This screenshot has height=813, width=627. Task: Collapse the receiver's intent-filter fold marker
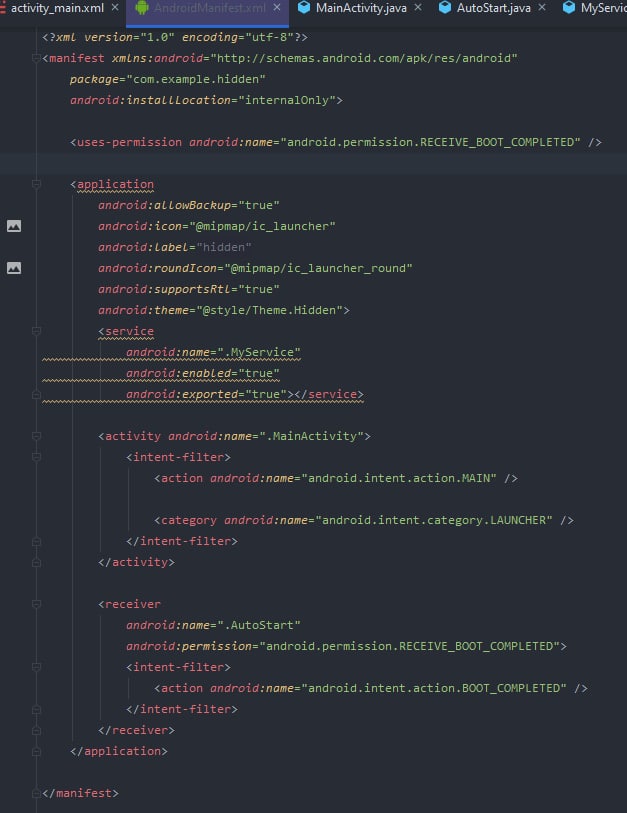pyautogui.click(x=36, y=667)
